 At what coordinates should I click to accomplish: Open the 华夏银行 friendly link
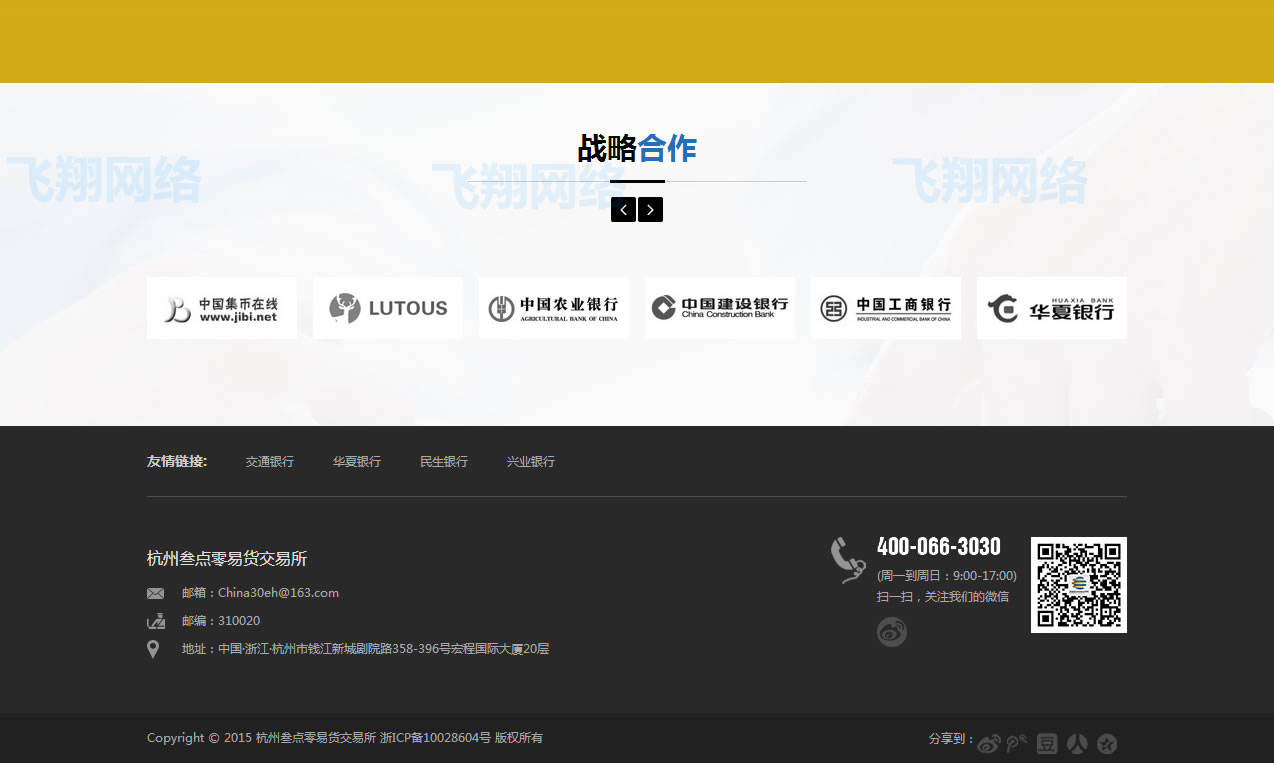(x=357, y=461)
